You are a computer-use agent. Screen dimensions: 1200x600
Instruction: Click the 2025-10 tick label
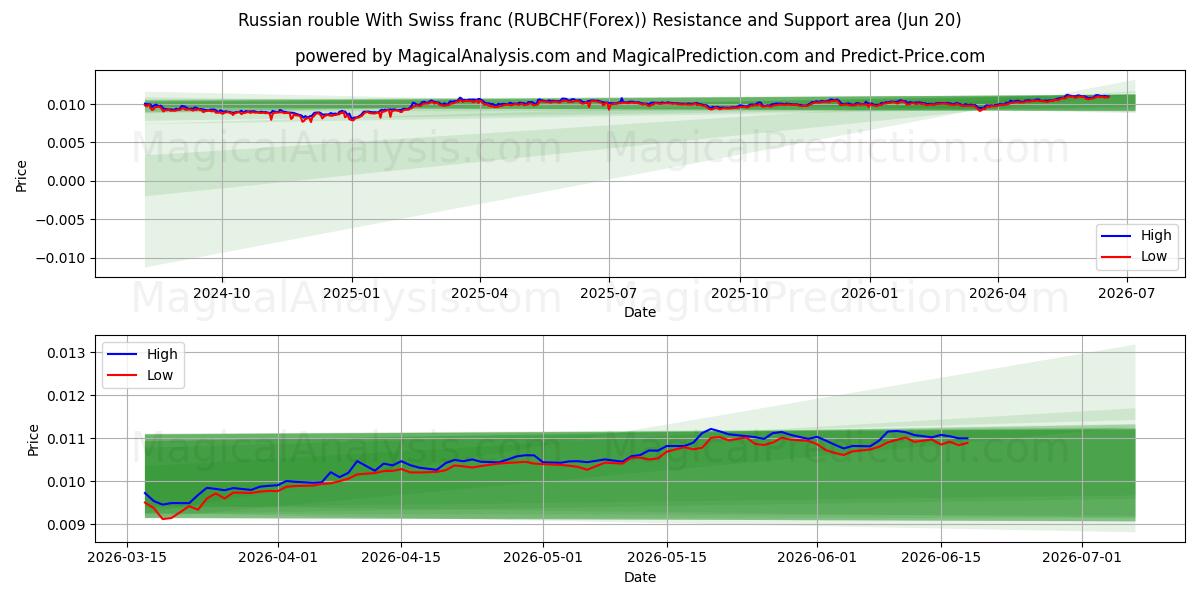(x=740, y=293)
